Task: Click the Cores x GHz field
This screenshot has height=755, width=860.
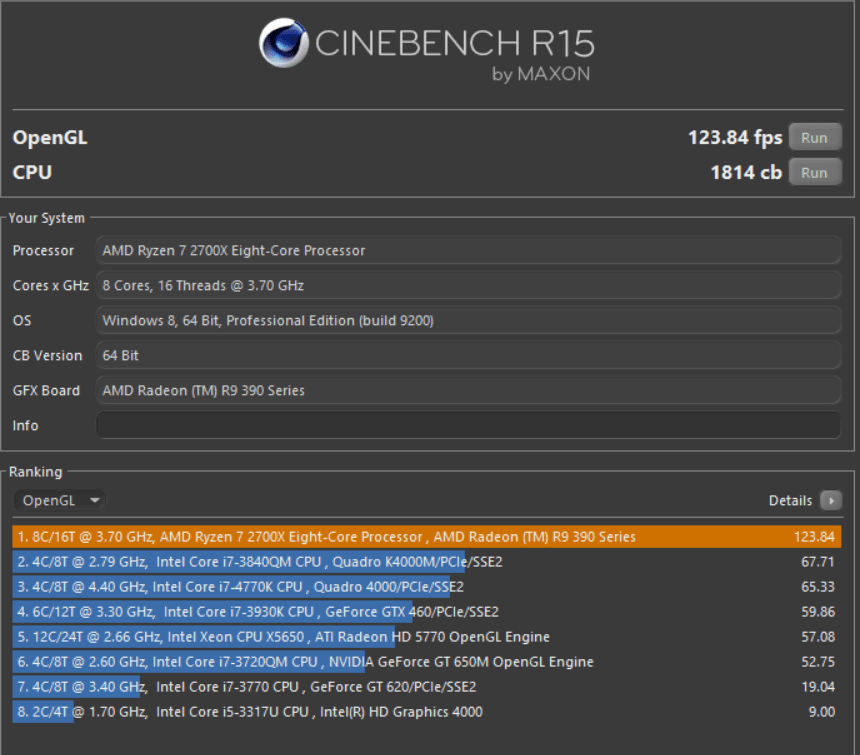Action: [x=468, y=286]
